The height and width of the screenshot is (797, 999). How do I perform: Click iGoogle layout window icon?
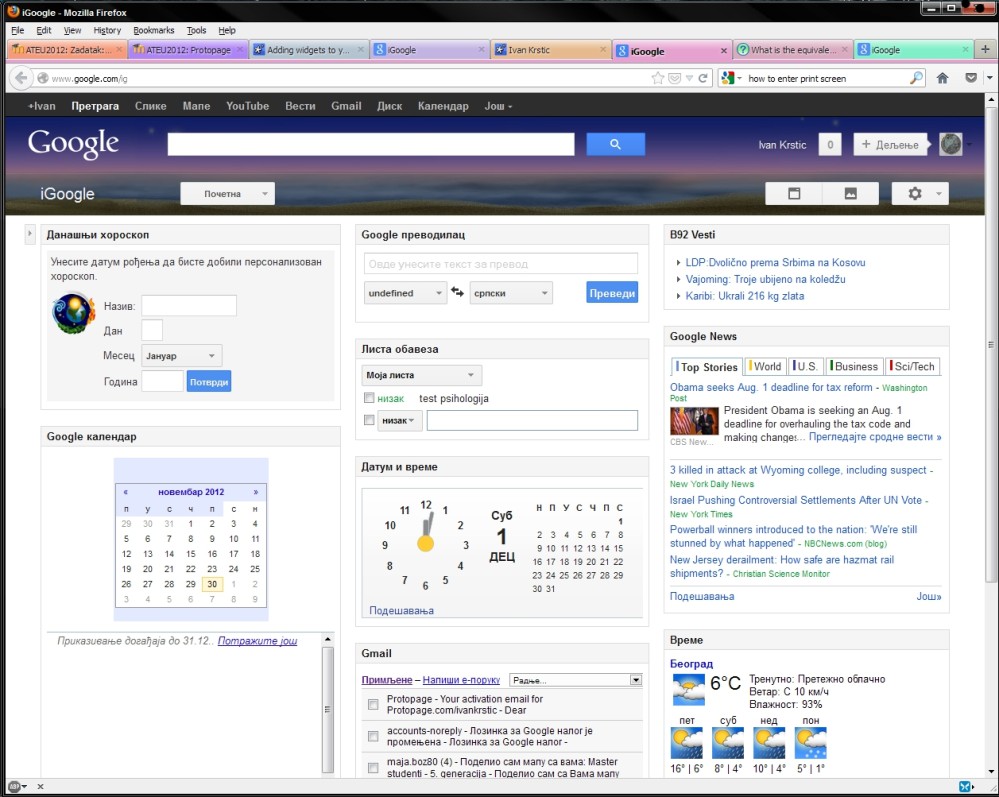[794, 193]
